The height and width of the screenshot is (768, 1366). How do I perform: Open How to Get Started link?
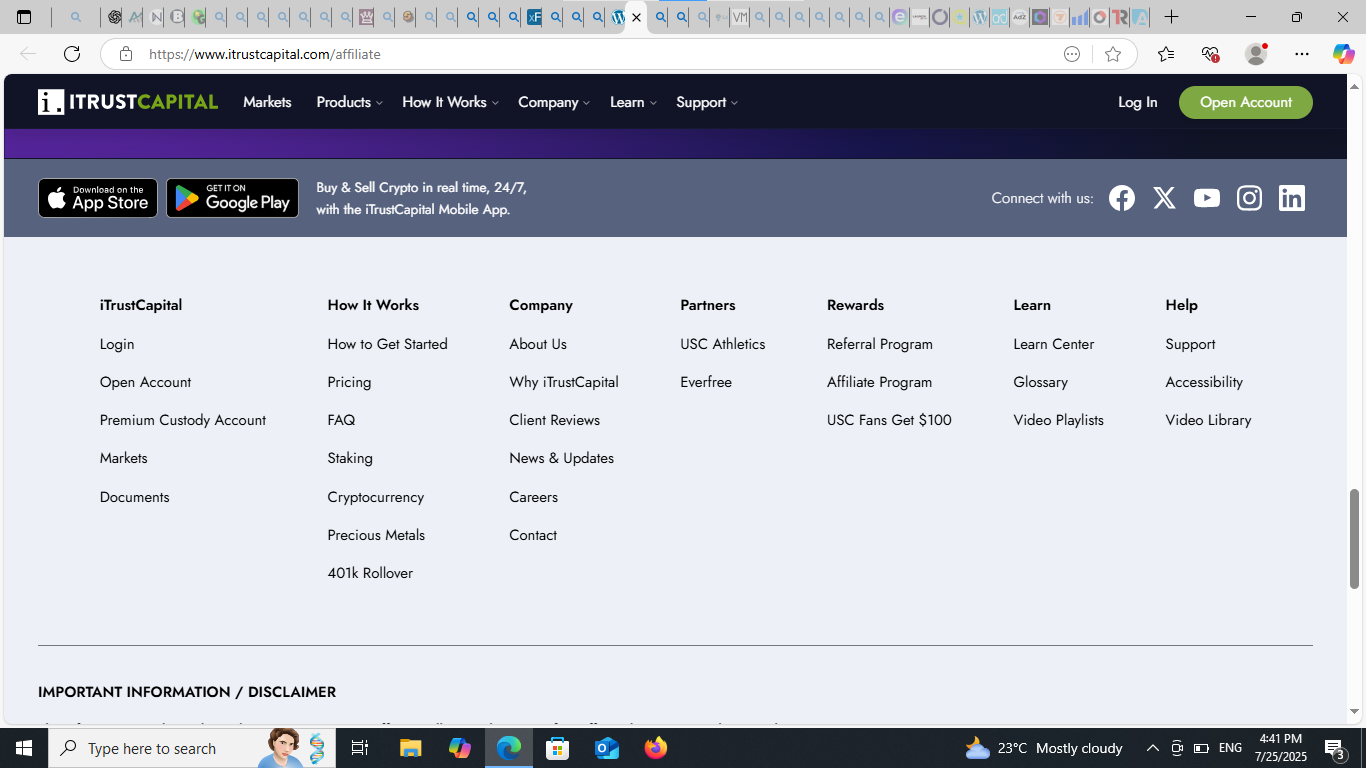pos(387,344)
